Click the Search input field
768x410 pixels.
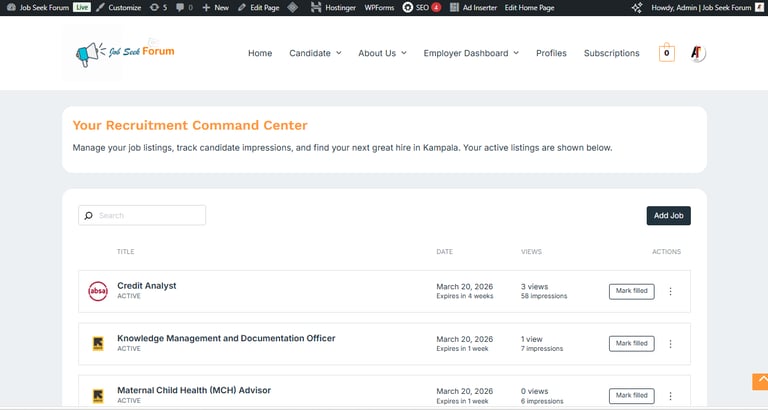point(142,216)
